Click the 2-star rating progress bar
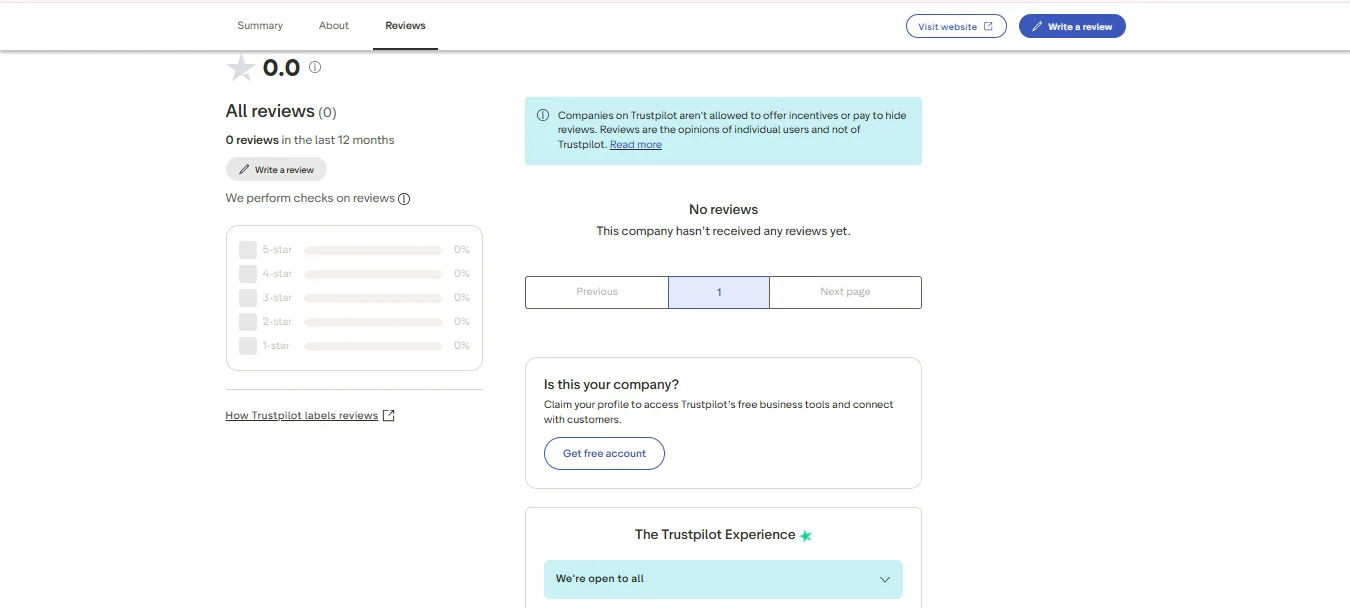1350x608 pixels. tap(373, 322)
